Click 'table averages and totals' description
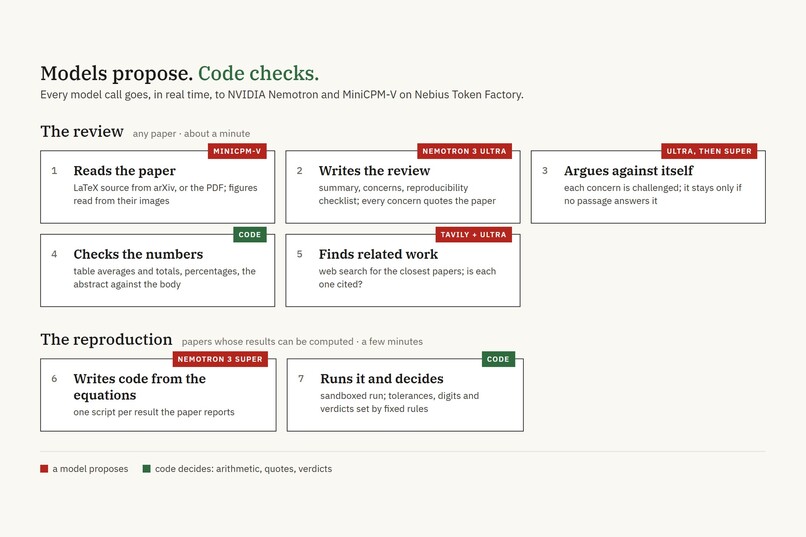Viewport: 806px width, 537px height. pos(164,277)
